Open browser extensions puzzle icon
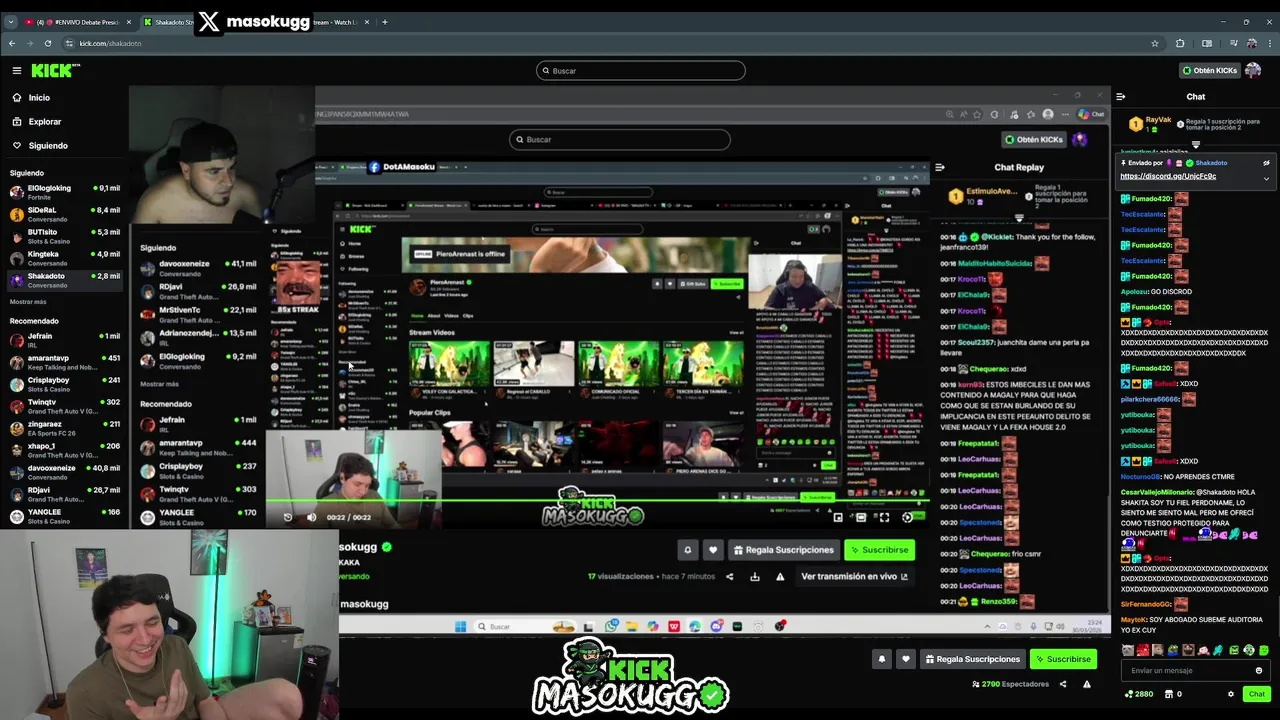 (1180, 43)
